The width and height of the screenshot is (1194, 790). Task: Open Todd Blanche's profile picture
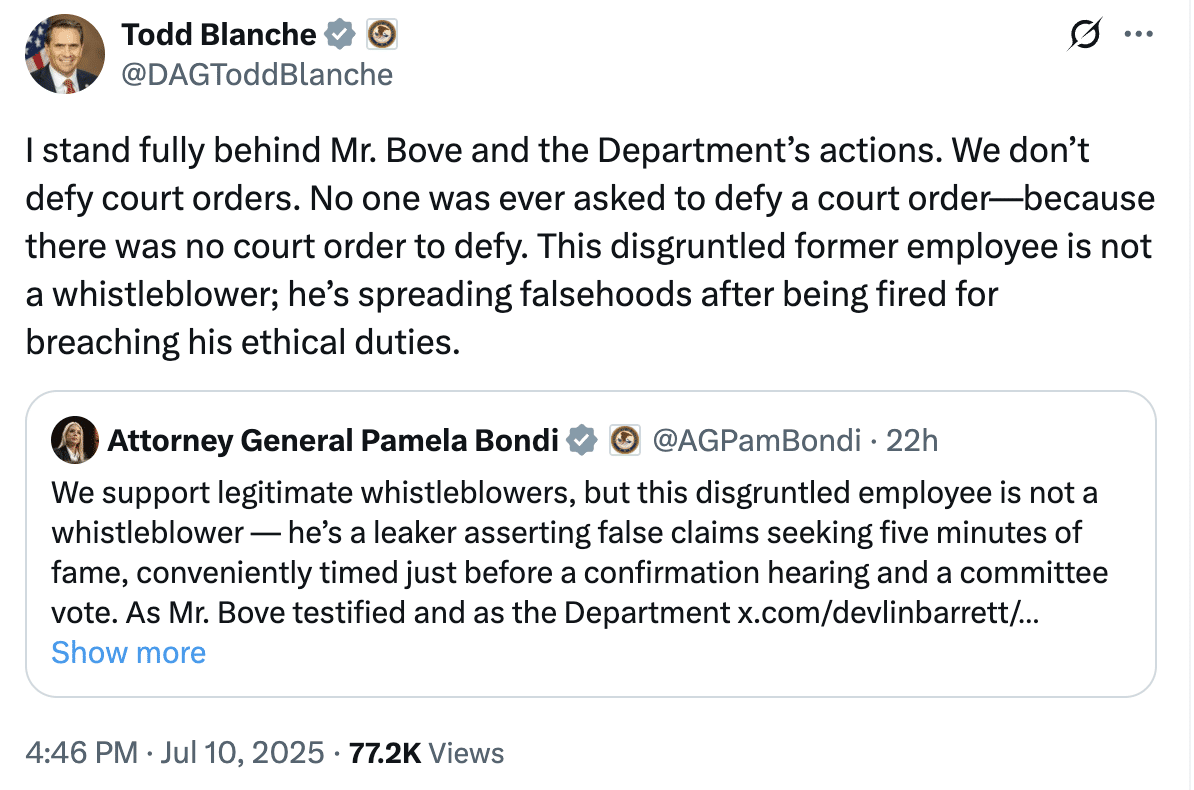65,54
